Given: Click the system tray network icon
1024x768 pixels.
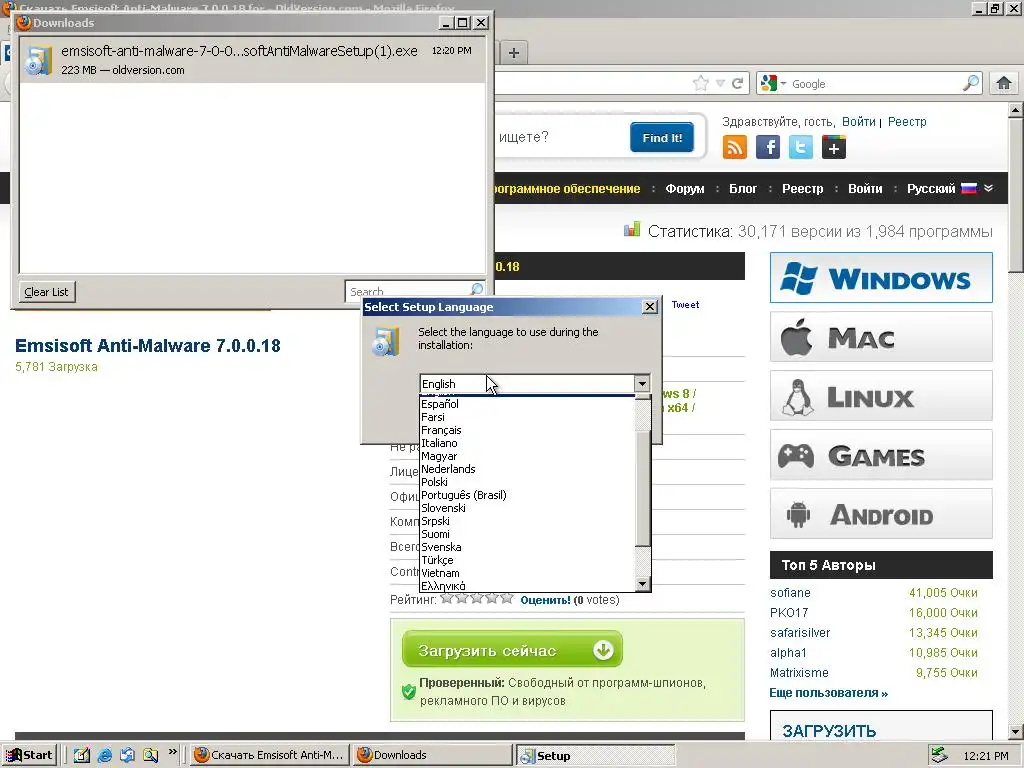Looking at the screenshot, I should [x=939, y=755].
